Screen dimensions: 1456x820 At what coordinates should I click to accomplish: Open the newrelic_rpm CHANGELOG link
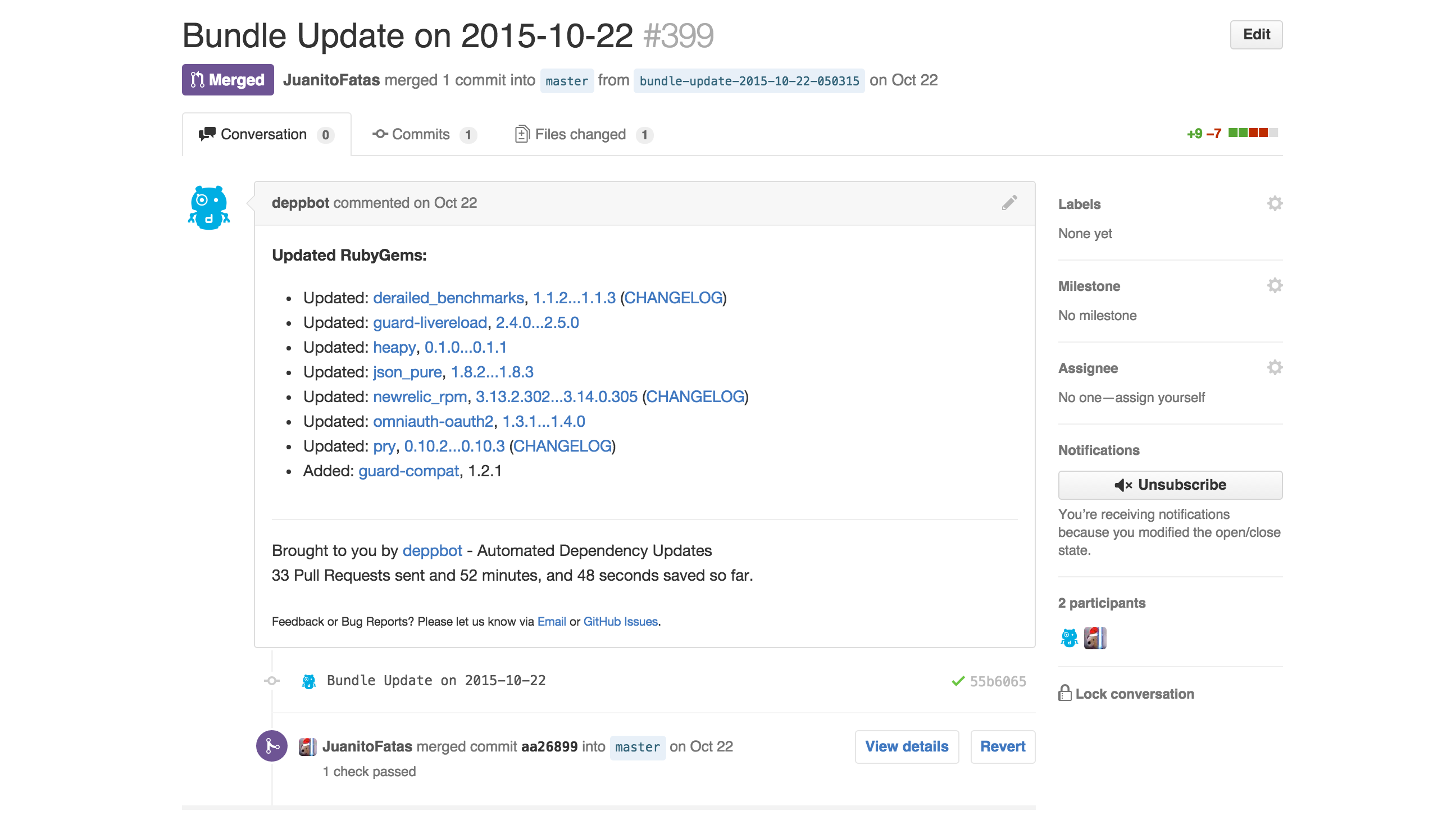pos(695,397)
